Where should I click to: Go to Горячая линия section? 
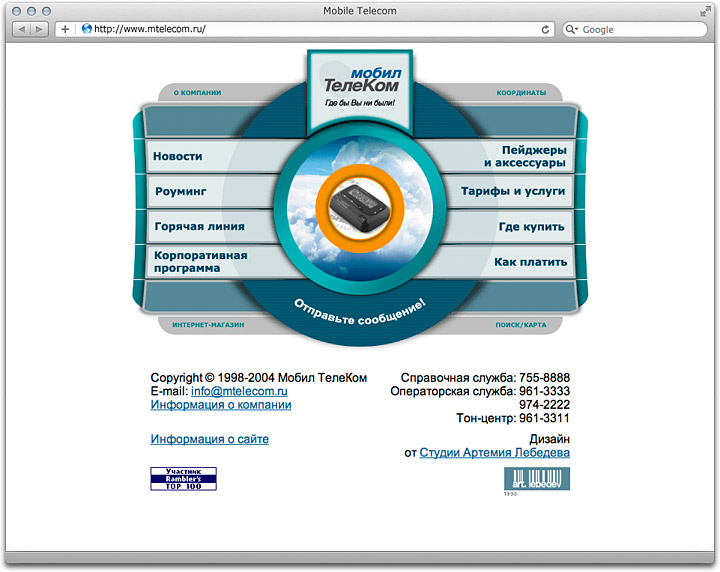[199, 226]
